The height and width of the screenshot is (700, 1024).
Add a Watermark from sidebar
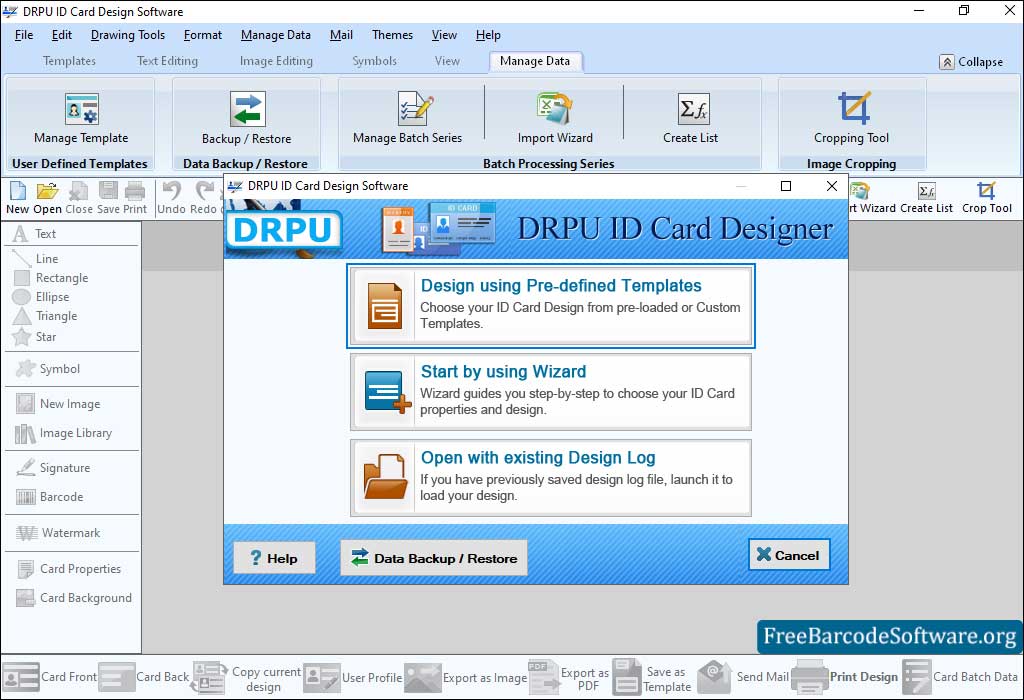click(x=58, y=533)
